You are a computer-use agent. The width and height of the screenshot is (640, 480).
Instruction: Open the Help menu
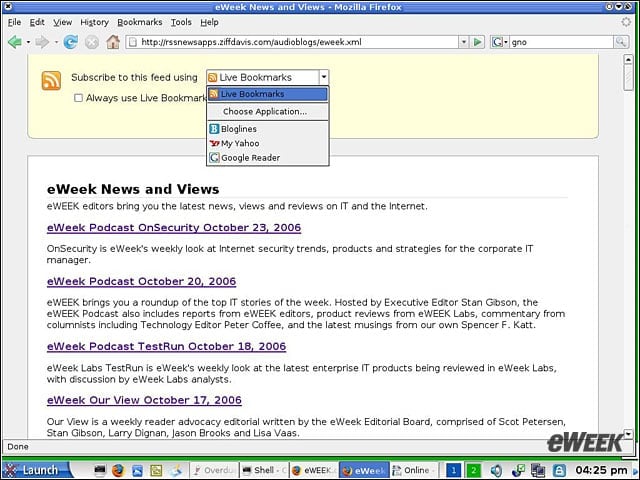coord(209,22)
